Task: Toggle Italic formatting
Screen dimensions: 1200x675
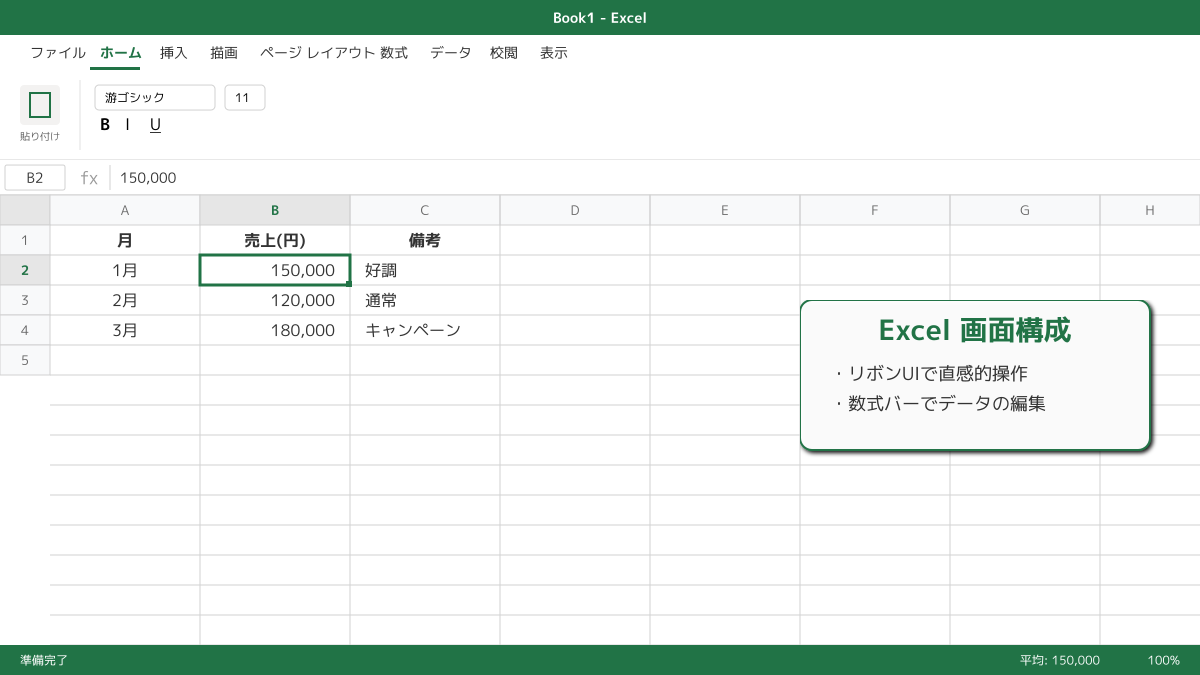Action: coord(128,125)
